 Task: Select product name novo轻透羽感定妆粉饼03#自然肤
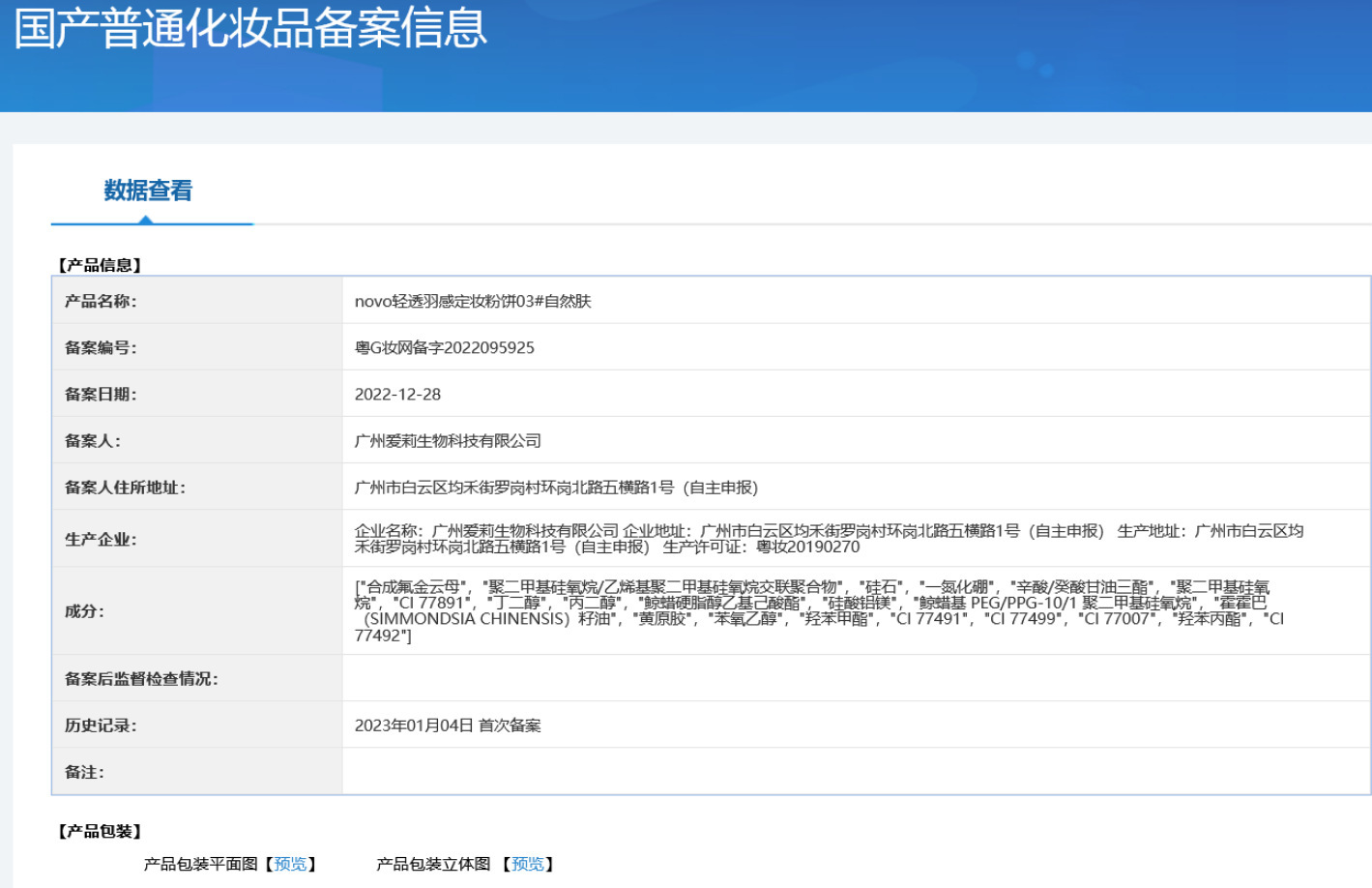(x=473, y=301)
